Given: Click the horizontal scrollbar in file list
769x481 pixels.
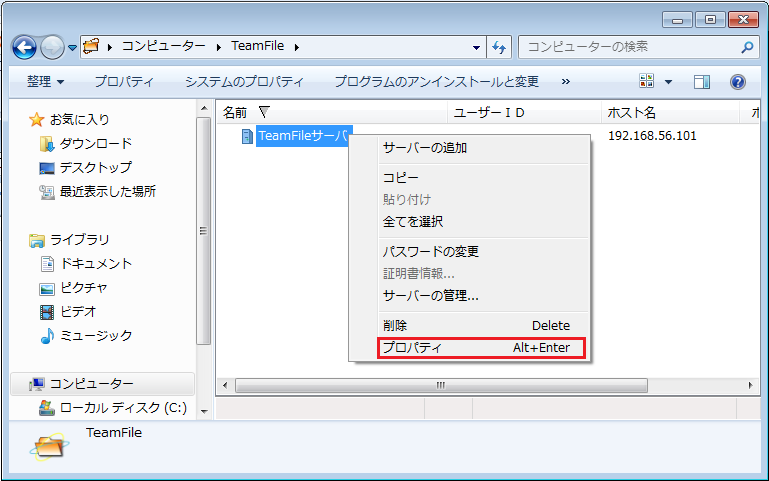Looking at the screenshot, I should coord(440,385).
